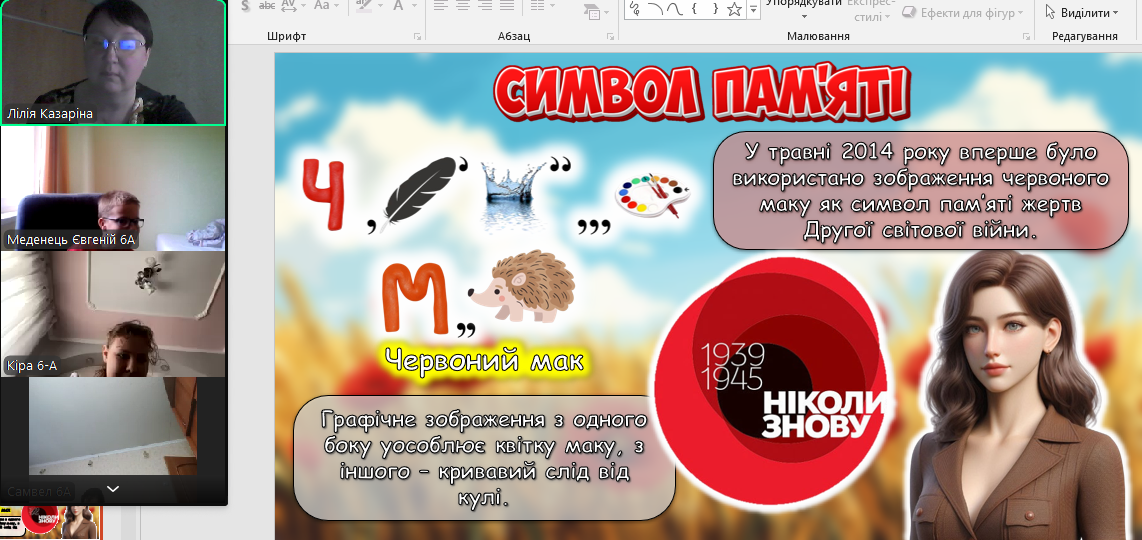Select the star shape
The image size is (1142, 540).
click(x=735, y=9)
